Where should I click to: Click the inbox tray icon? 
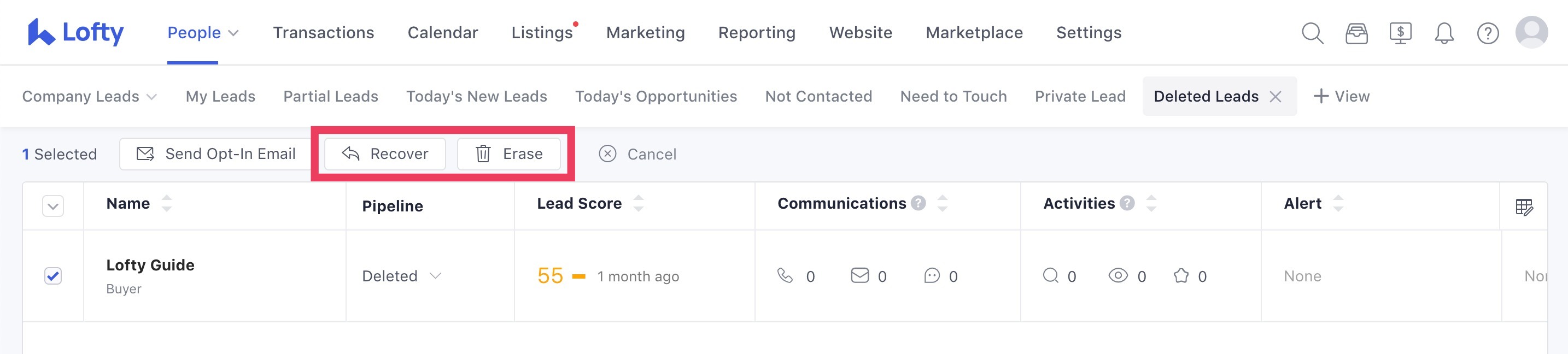click(x=1356, y=33)
